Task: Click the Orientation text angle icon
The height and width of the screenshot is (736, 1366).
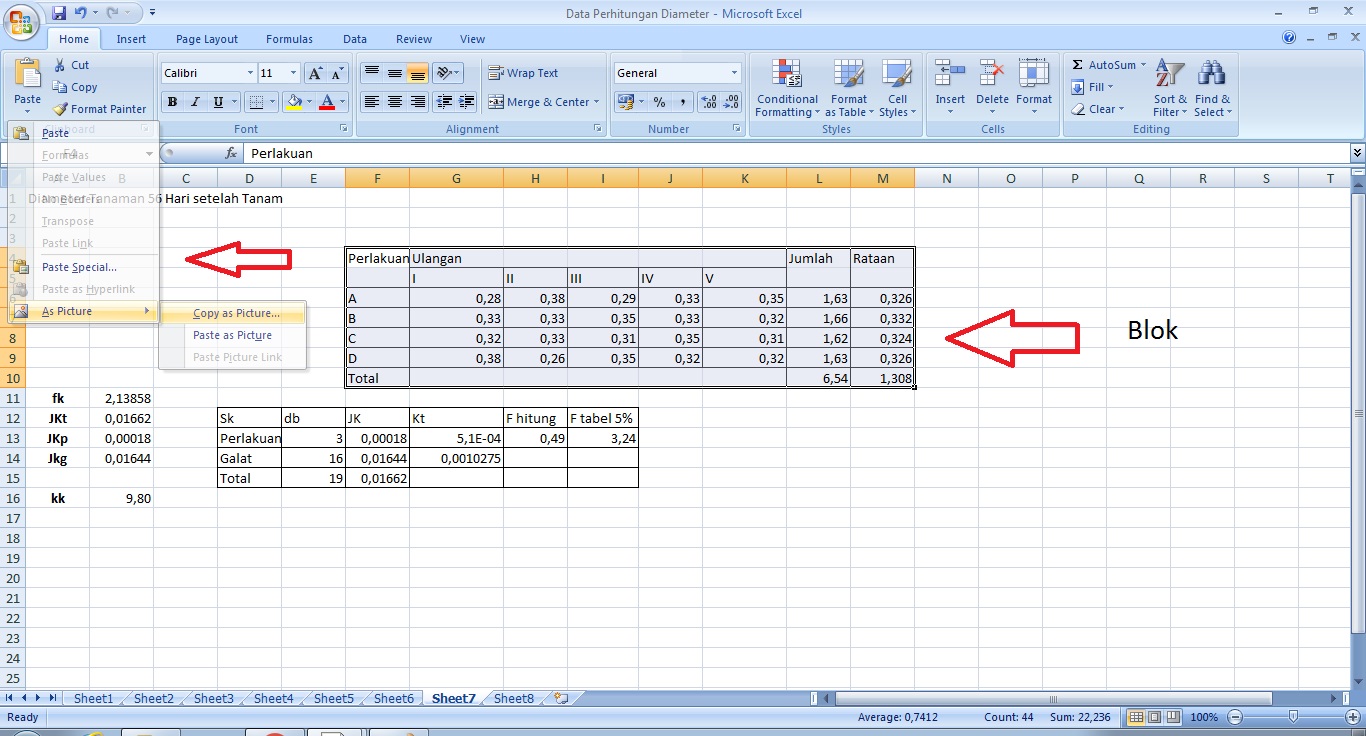Action: click(x=444, y=73)
